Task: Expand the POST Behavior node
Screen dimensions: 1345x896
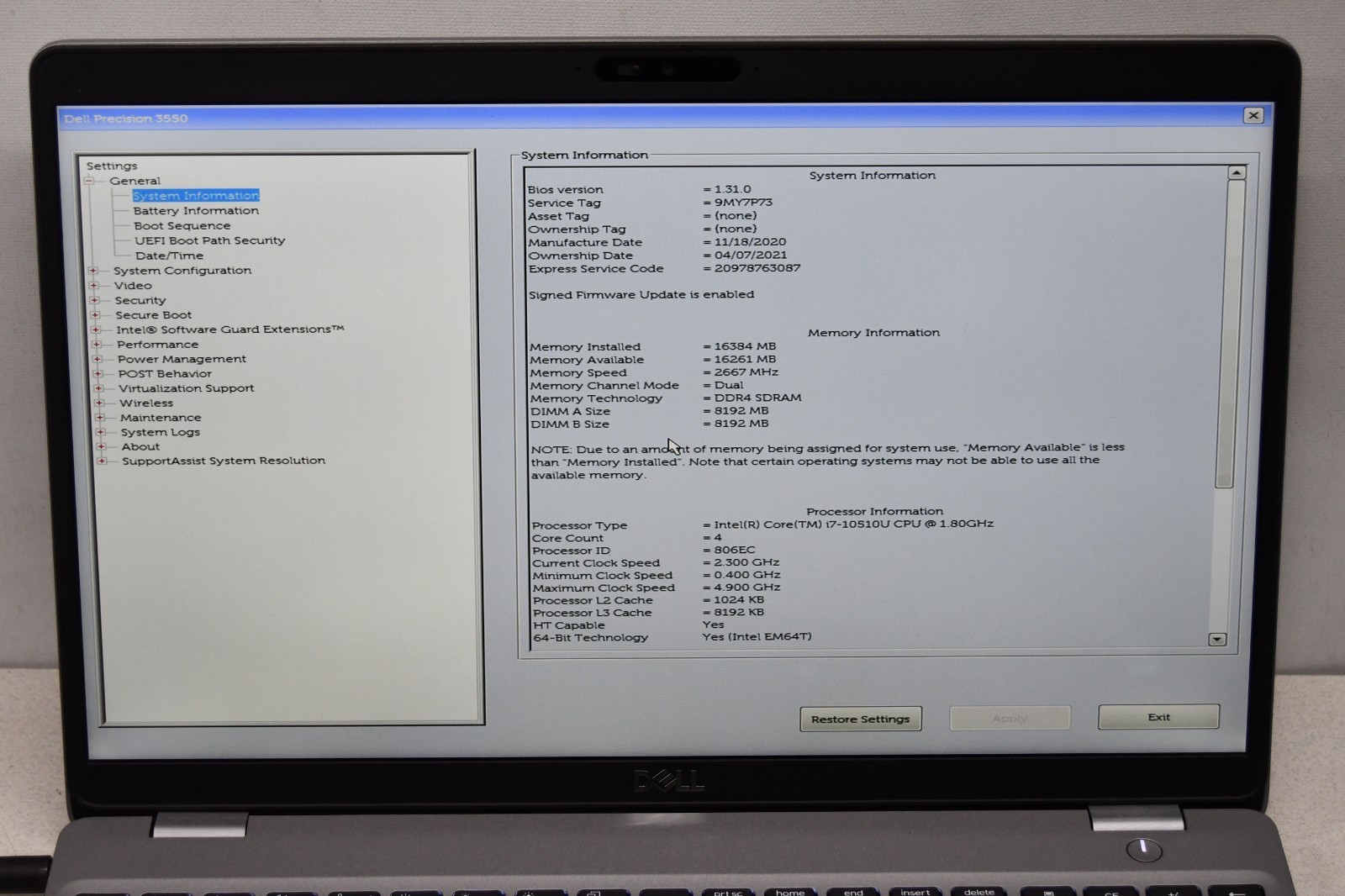Action: [98, 374]
